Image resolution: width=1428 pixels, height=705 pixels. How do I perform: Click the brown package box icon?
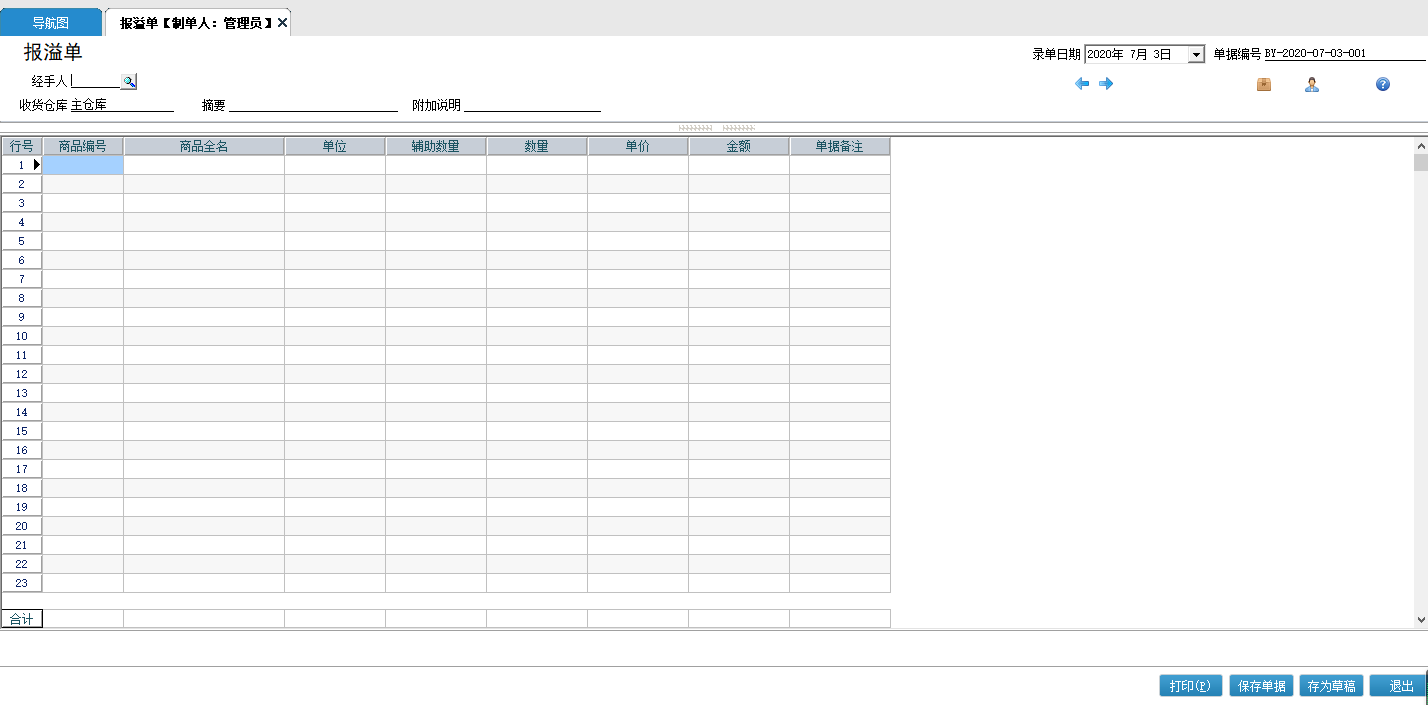coord(1264,85)
